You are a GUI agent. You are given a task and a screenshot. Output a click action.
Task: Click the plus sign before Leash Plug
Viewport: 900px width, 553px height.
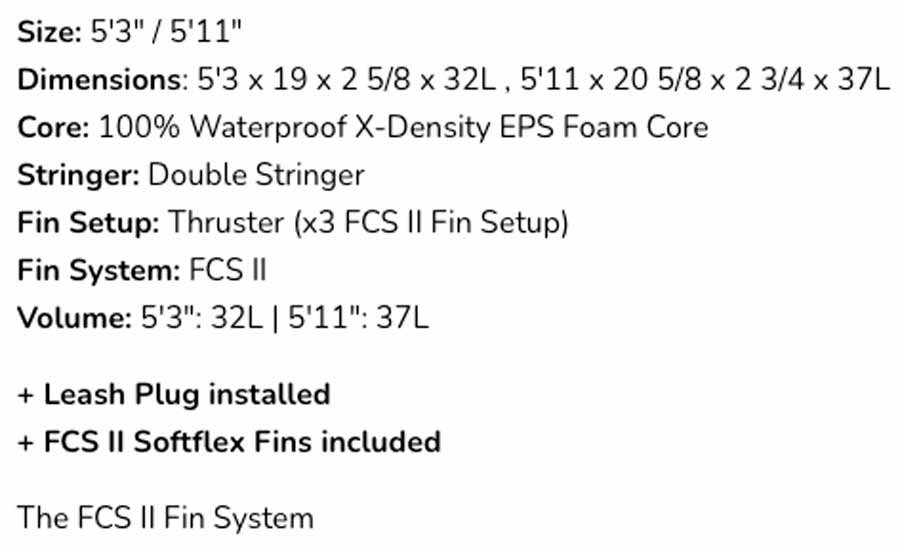(25, 396)
